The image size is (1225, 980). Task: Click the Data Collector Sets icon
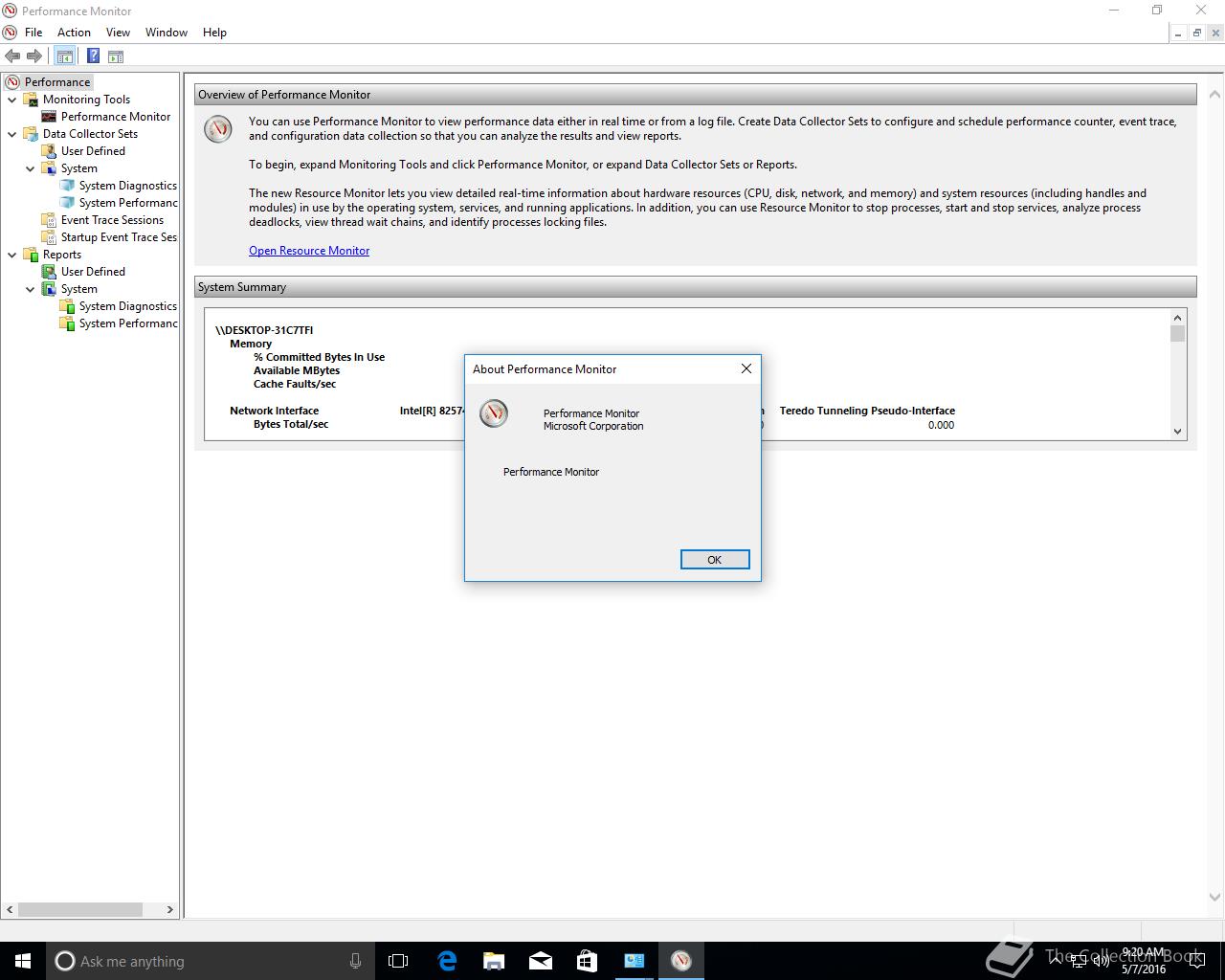tap(32, 134)
